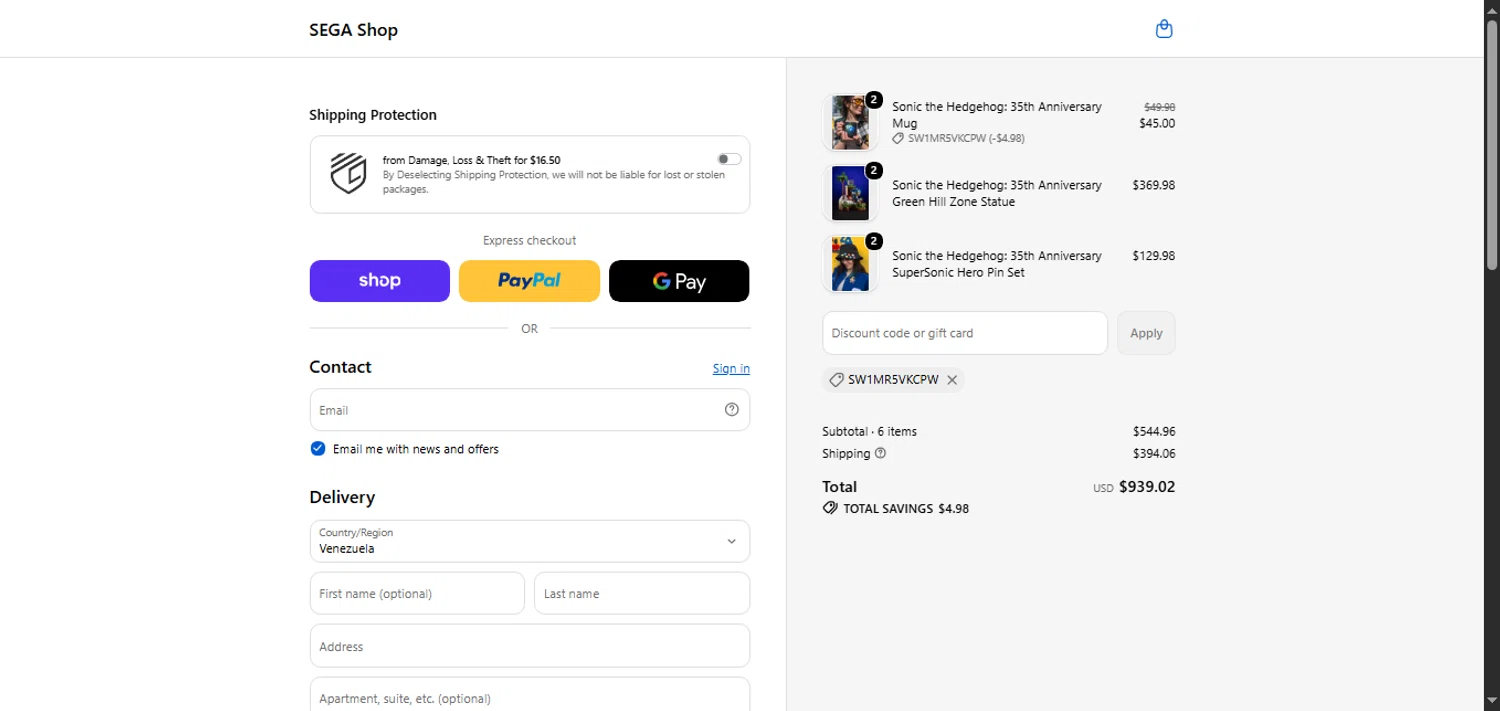
Task: Open the Country/Region dropdown
Action: point(530,541)
